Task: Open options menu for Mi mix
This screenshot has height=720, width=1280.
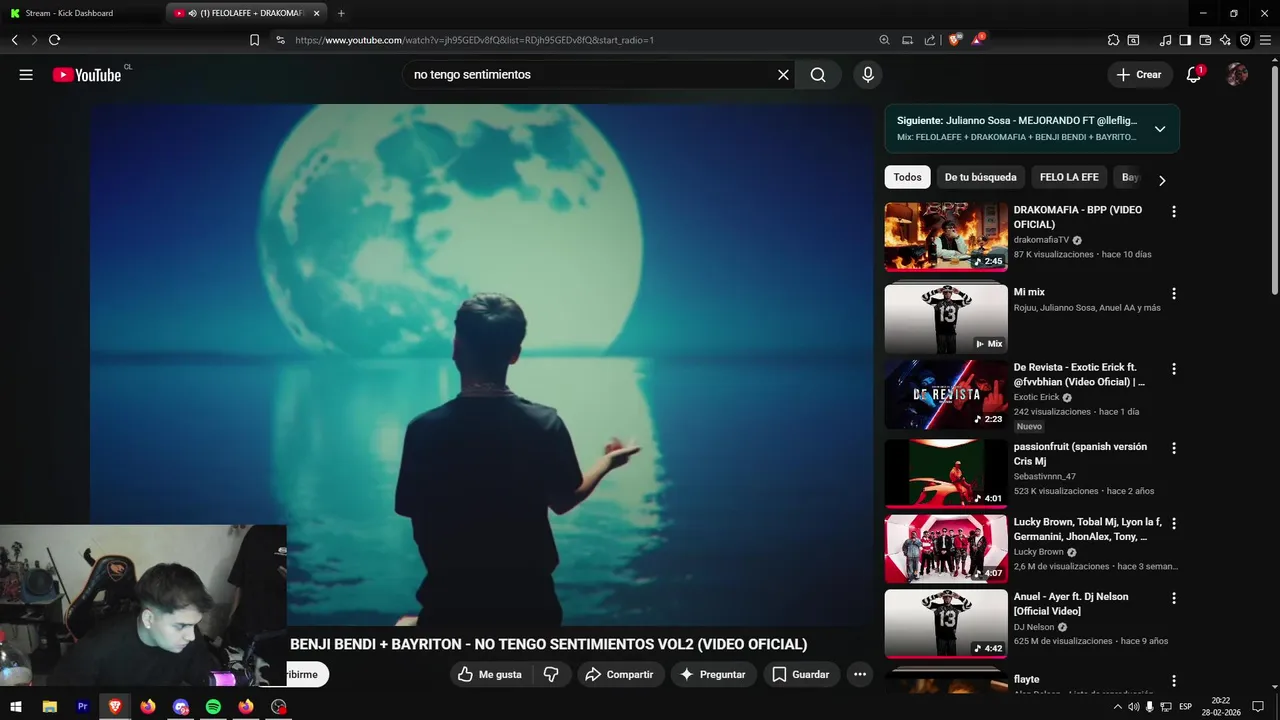Action: tap(1174, 294)
